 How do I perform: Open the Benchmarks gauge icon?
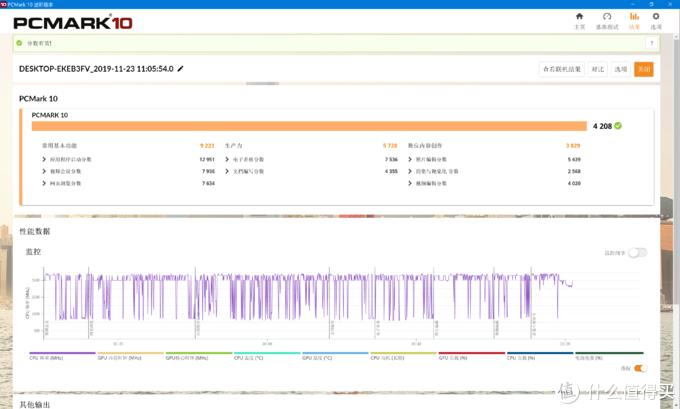pos(606,19)
